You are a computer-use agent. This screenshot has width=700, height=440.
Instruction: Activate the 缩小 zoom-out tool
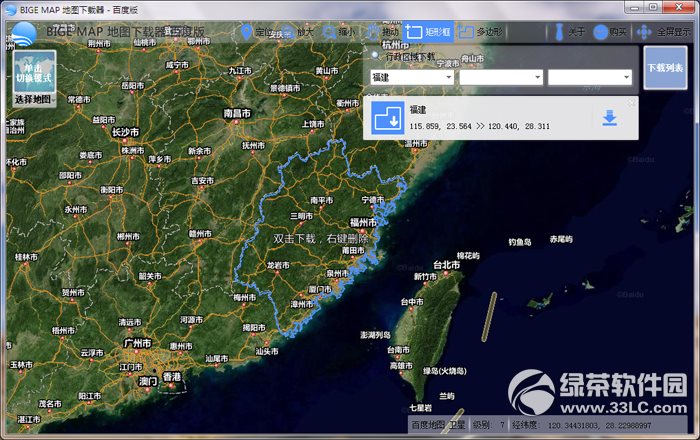coord(339,32)
